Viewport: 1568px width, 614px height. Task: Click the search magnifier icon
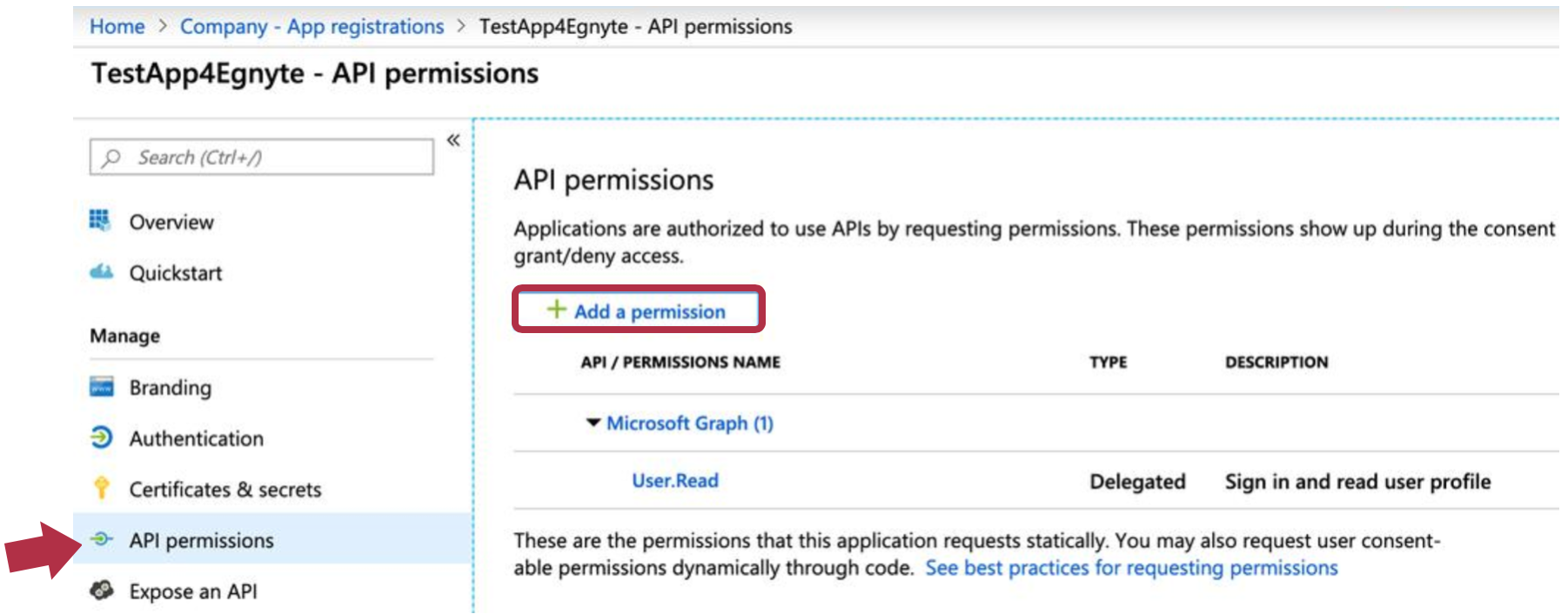[x=111, y=157]
